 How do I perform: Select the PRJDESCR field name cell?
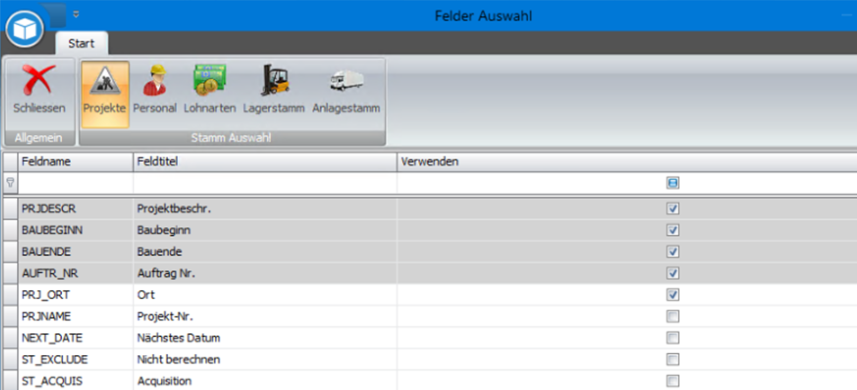76,209
